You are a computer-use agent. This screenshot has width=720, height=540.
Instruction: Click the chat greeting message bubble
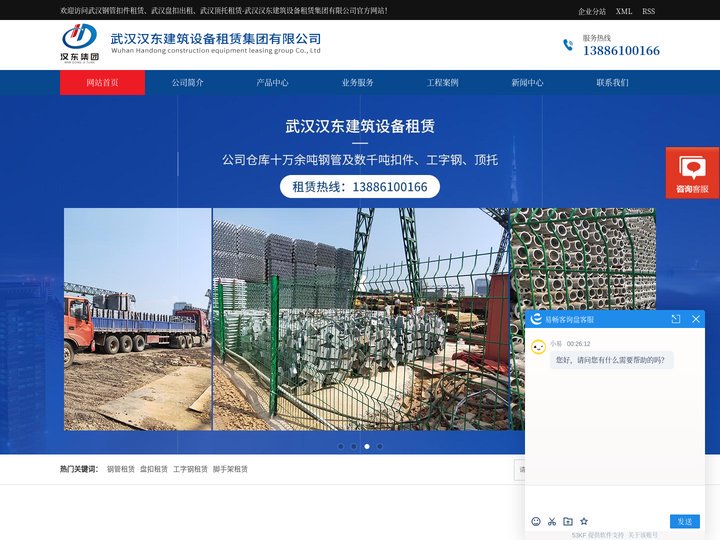click(x=611, y=360)
